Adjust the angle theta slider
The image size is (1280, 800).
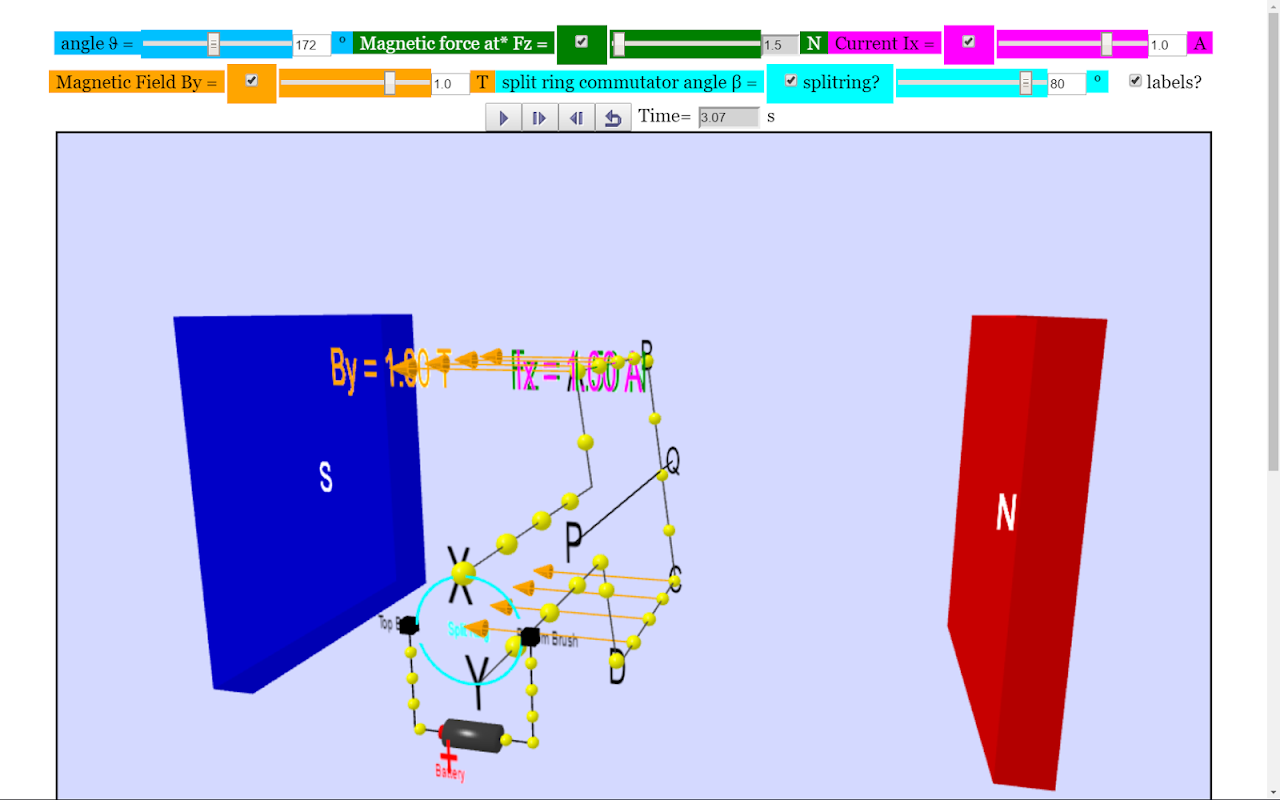[217, 43]
